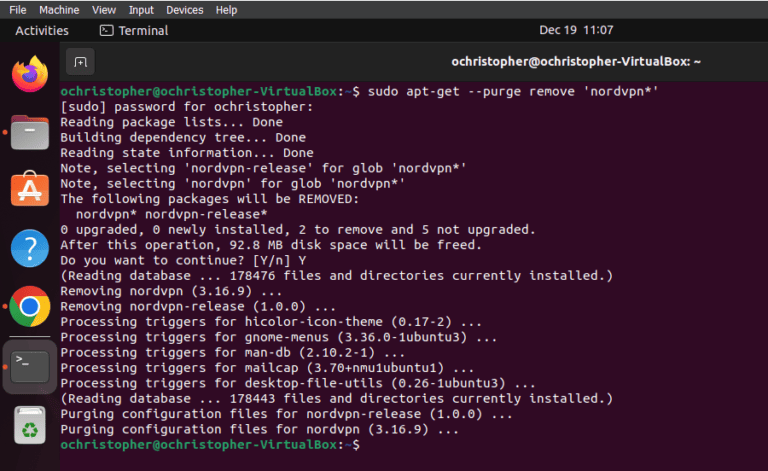Viewport: 768px width, 471px height.
Task: Open the View menu
Action: click(104, 10)
